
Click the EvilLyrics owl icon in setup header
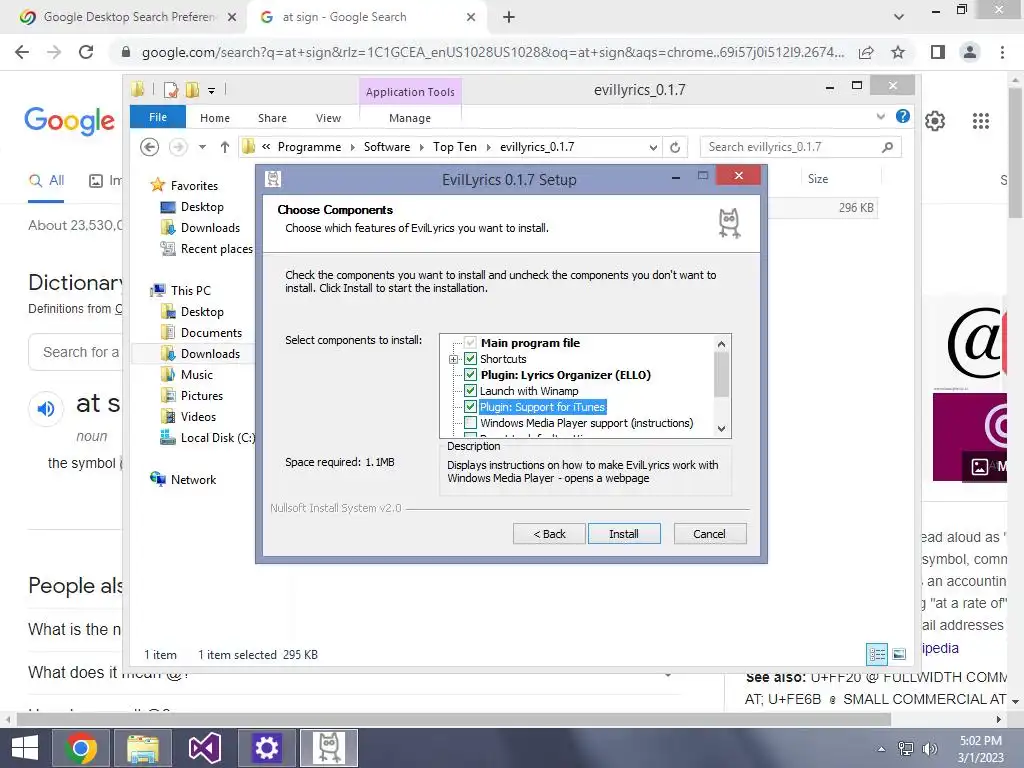(729, 223)
